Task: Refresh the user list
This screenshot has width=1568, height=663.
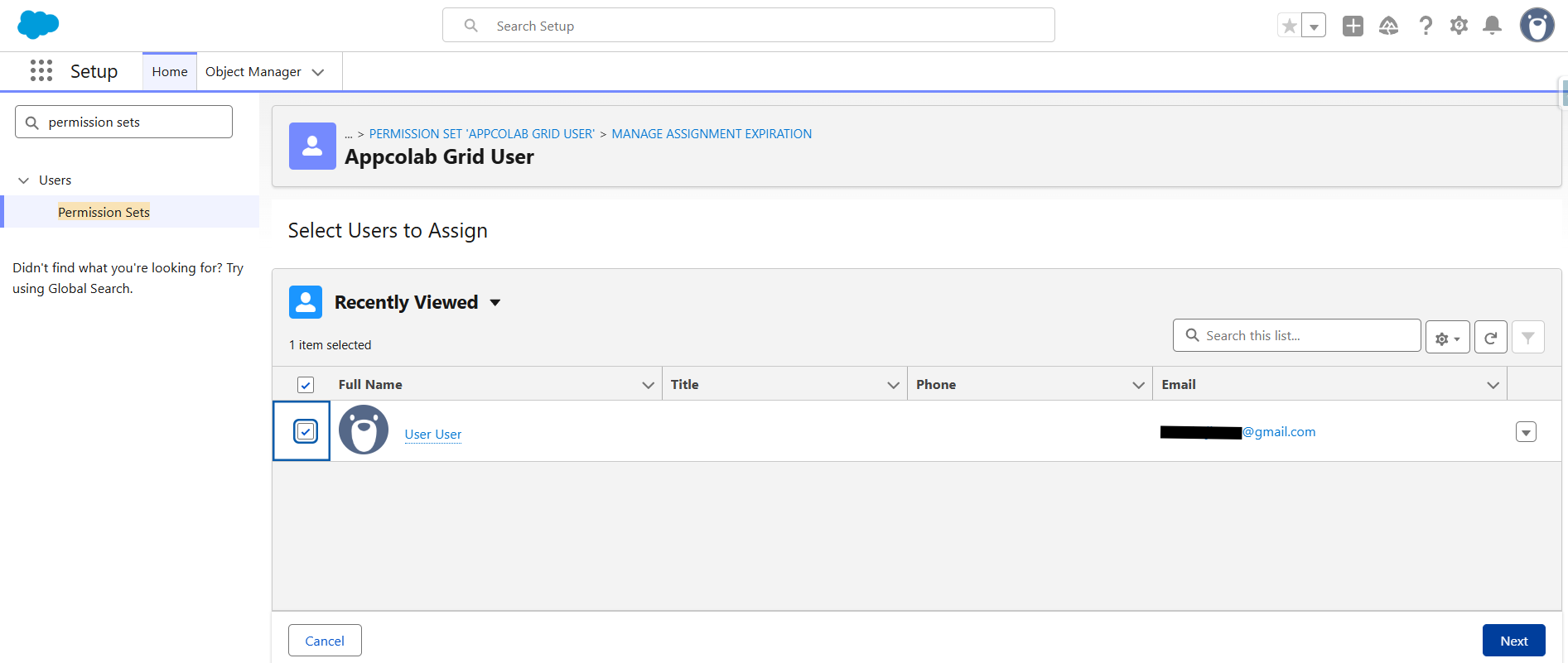Action: click(x=1491, y=338)
